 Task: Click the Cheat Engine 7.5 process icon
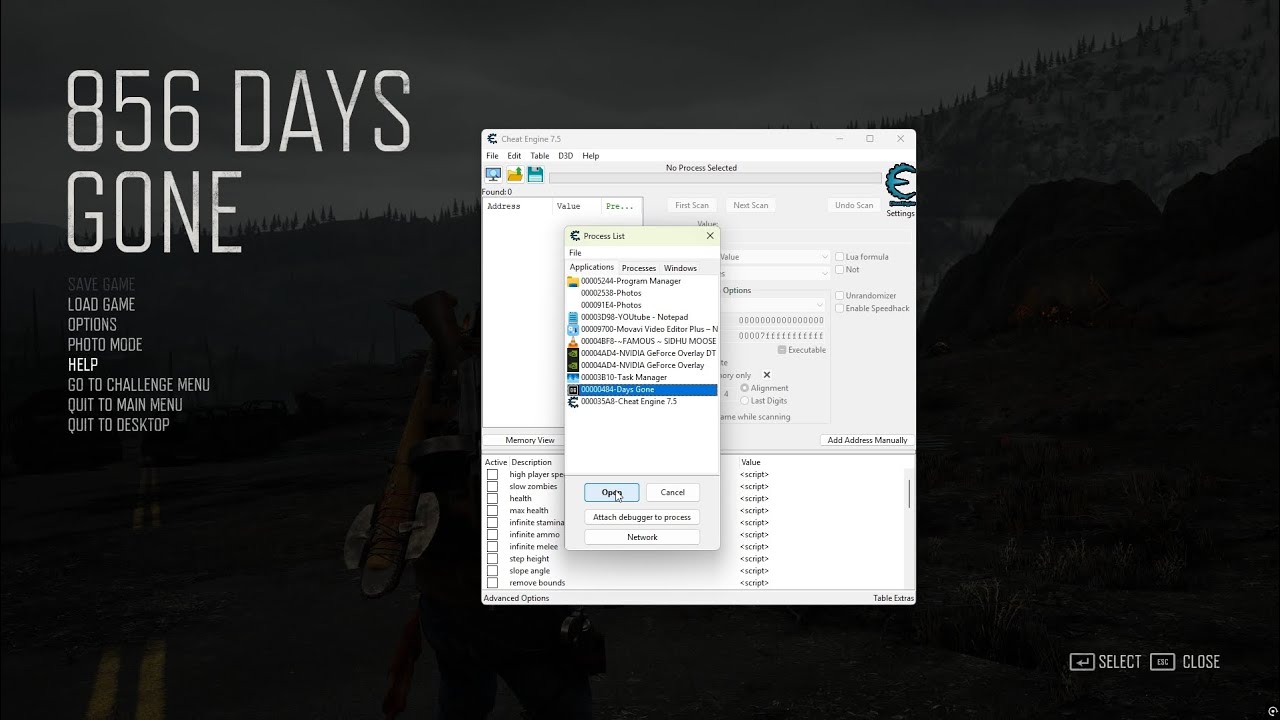[x=573, y=401]
